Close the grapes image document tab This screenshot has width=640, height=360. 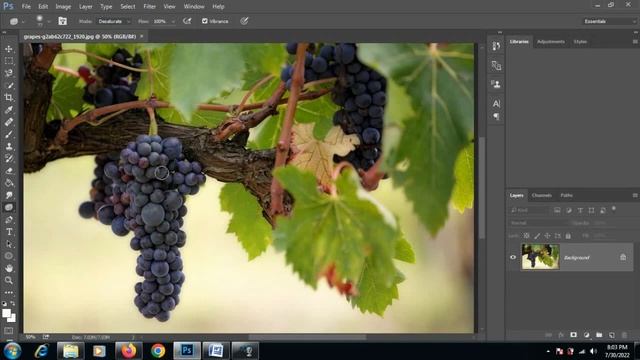(x=142, y=36)
